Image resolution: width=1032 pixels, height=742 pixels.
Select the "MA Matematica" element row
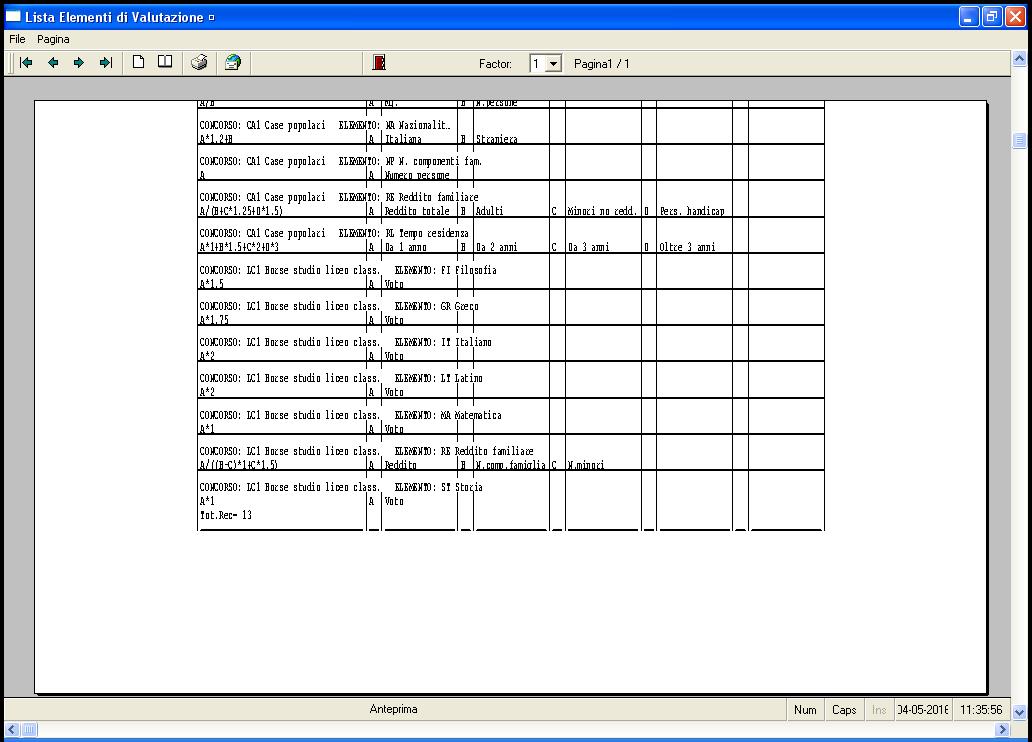tap(511, 415)
